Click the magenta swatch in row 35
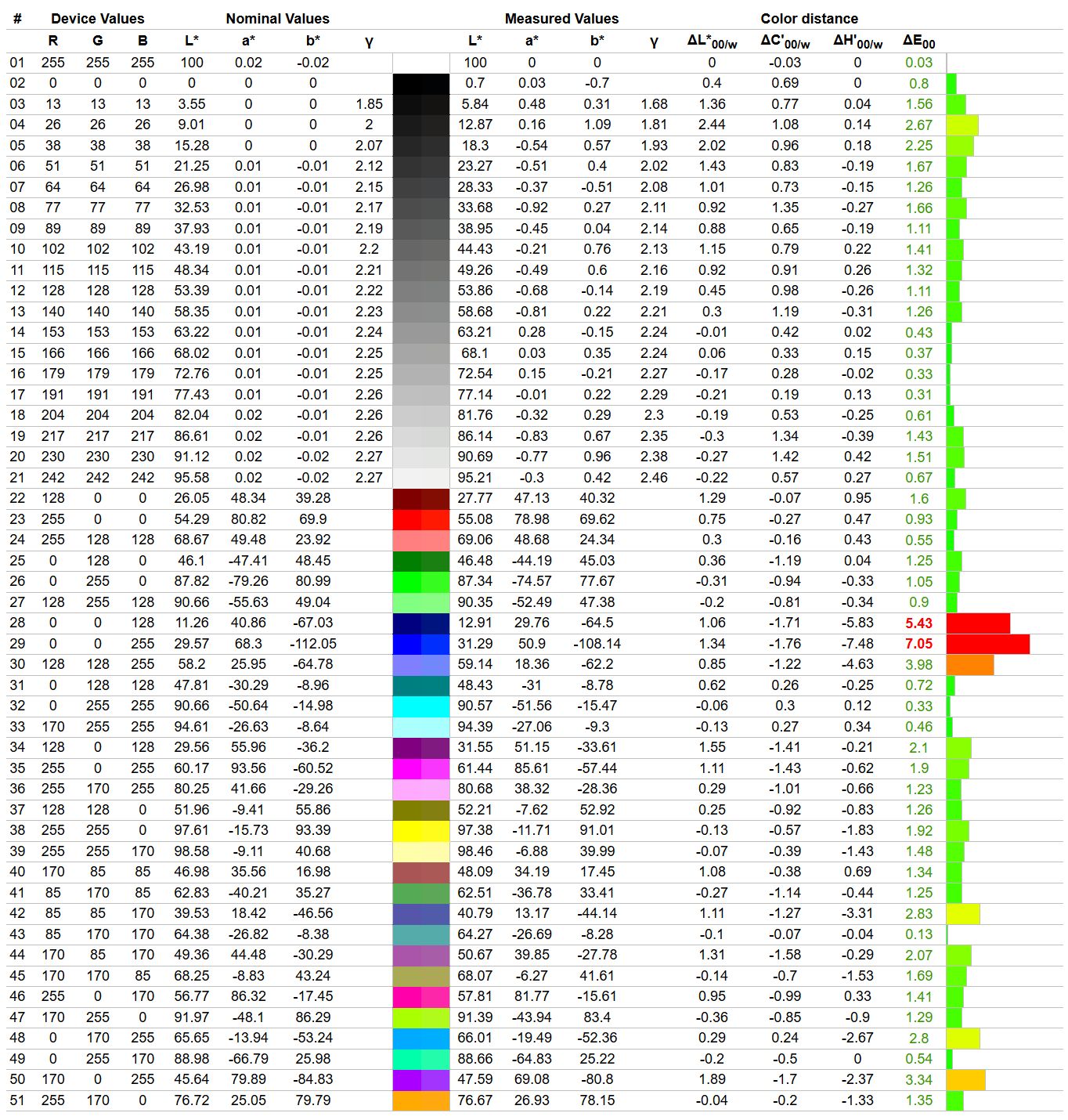Image resolution: width=1068 pixels, height=1120 pixels. (x=421, y=768)
